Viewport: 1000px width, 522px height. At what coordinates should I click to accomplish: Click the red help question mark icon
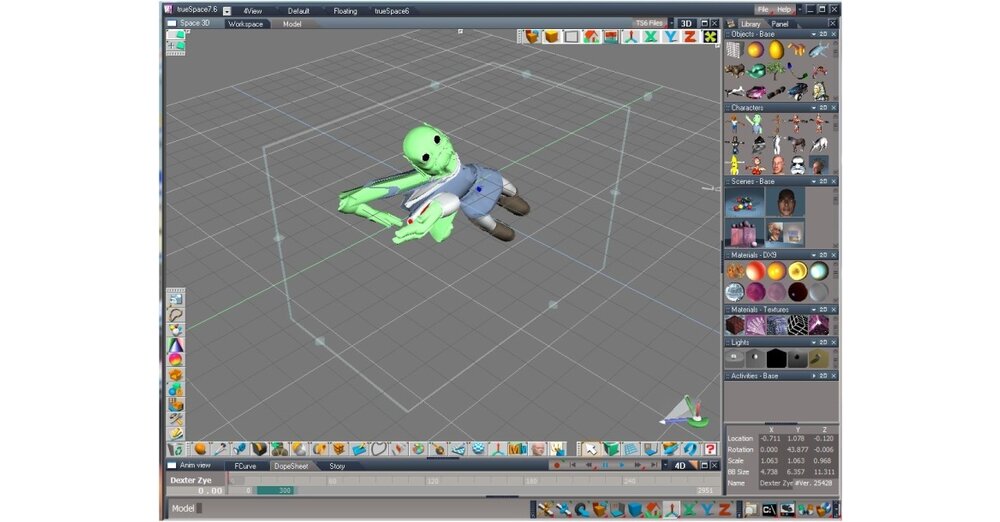tap(710, 449)
